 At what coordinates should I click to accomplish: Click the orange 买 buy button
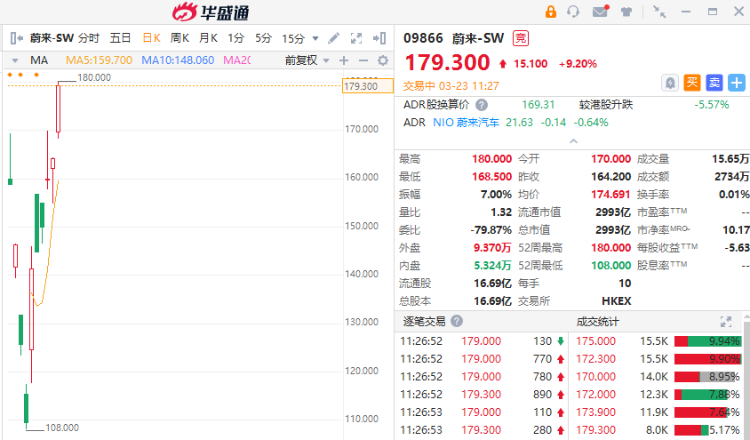[692, 83]
